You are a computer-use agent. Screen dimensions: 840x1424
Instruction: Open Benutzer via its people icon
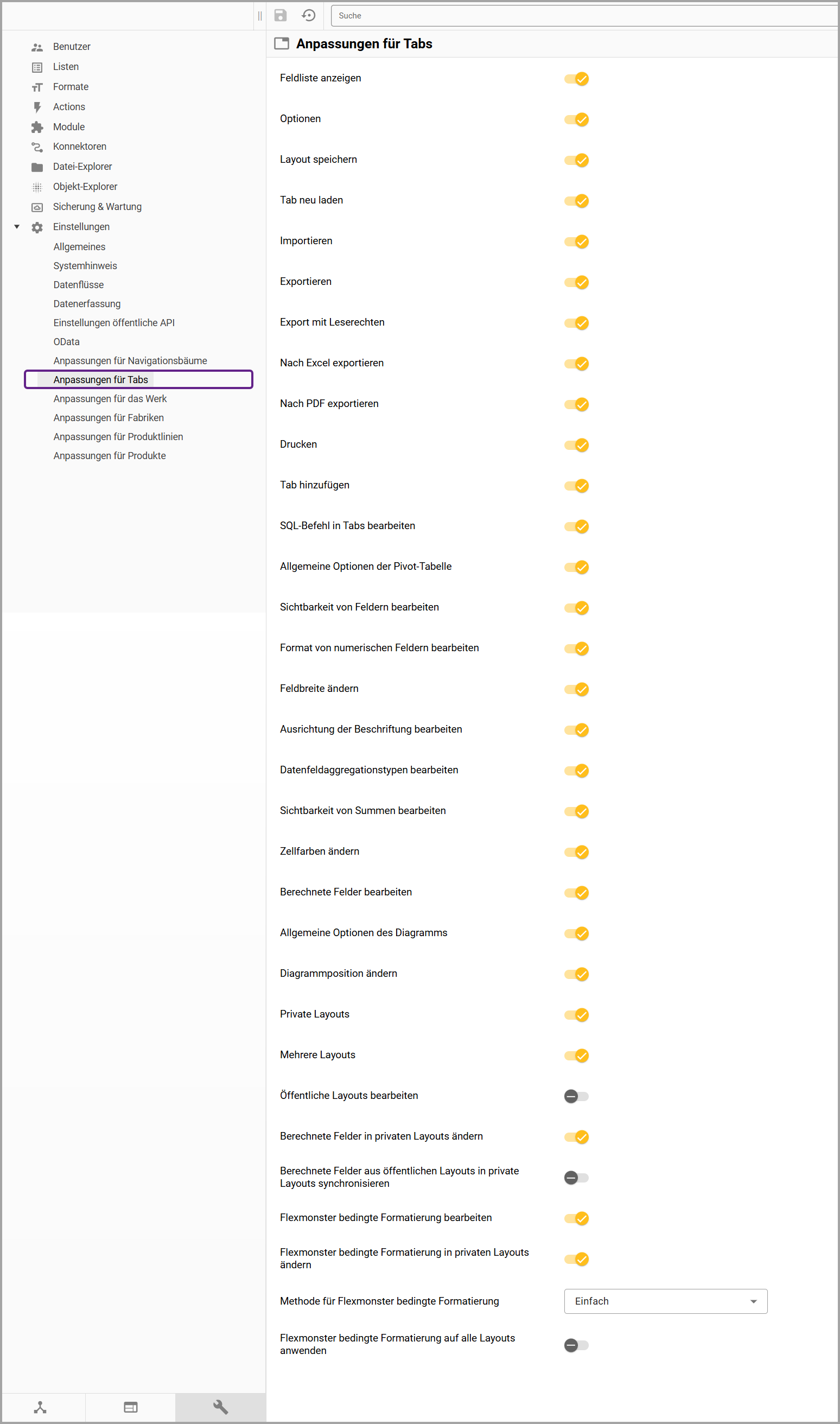click(x=37, y=47)
